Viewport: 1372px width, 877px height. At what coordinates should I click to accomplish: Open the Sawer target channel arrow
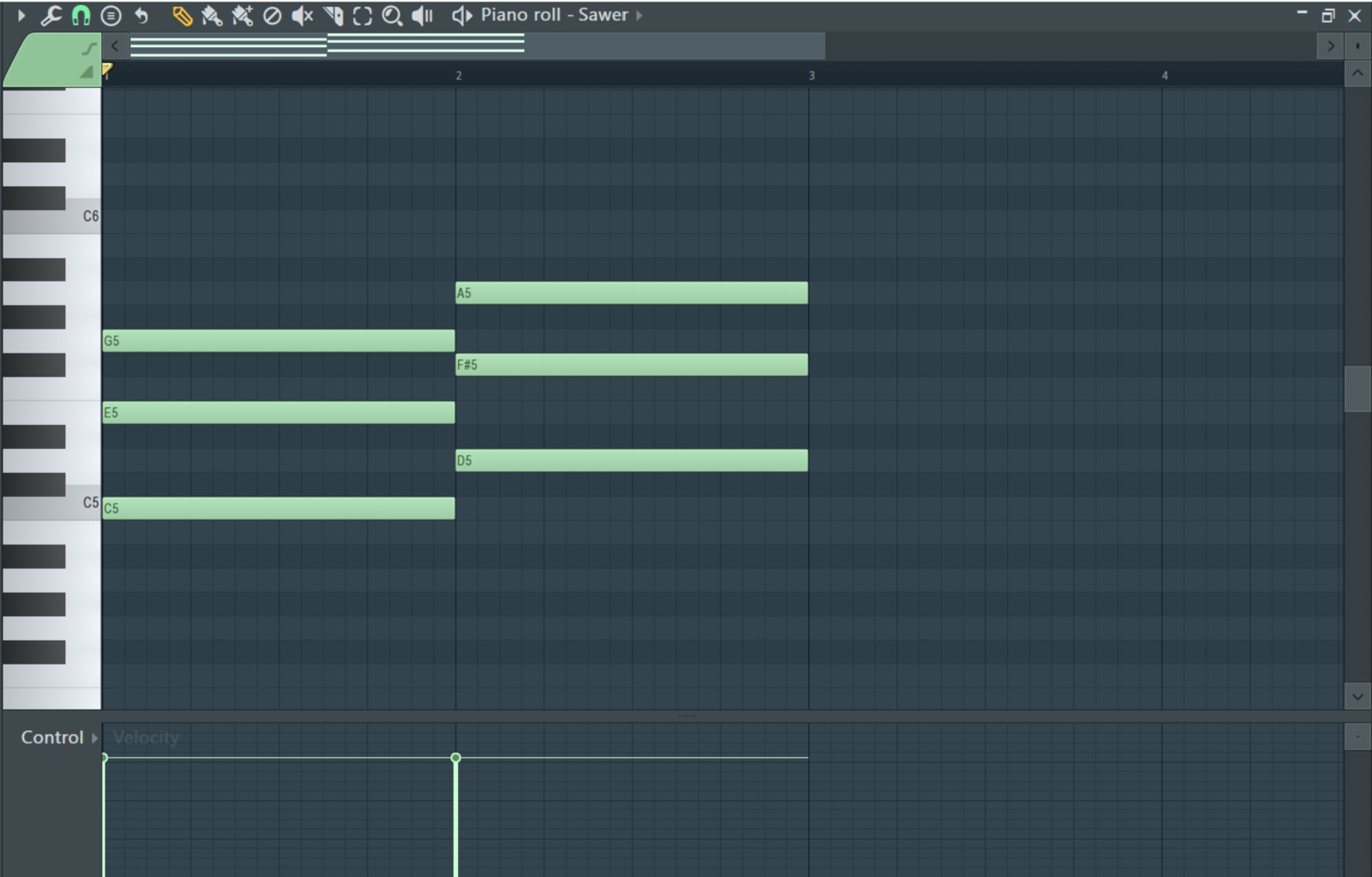(639, 15)
